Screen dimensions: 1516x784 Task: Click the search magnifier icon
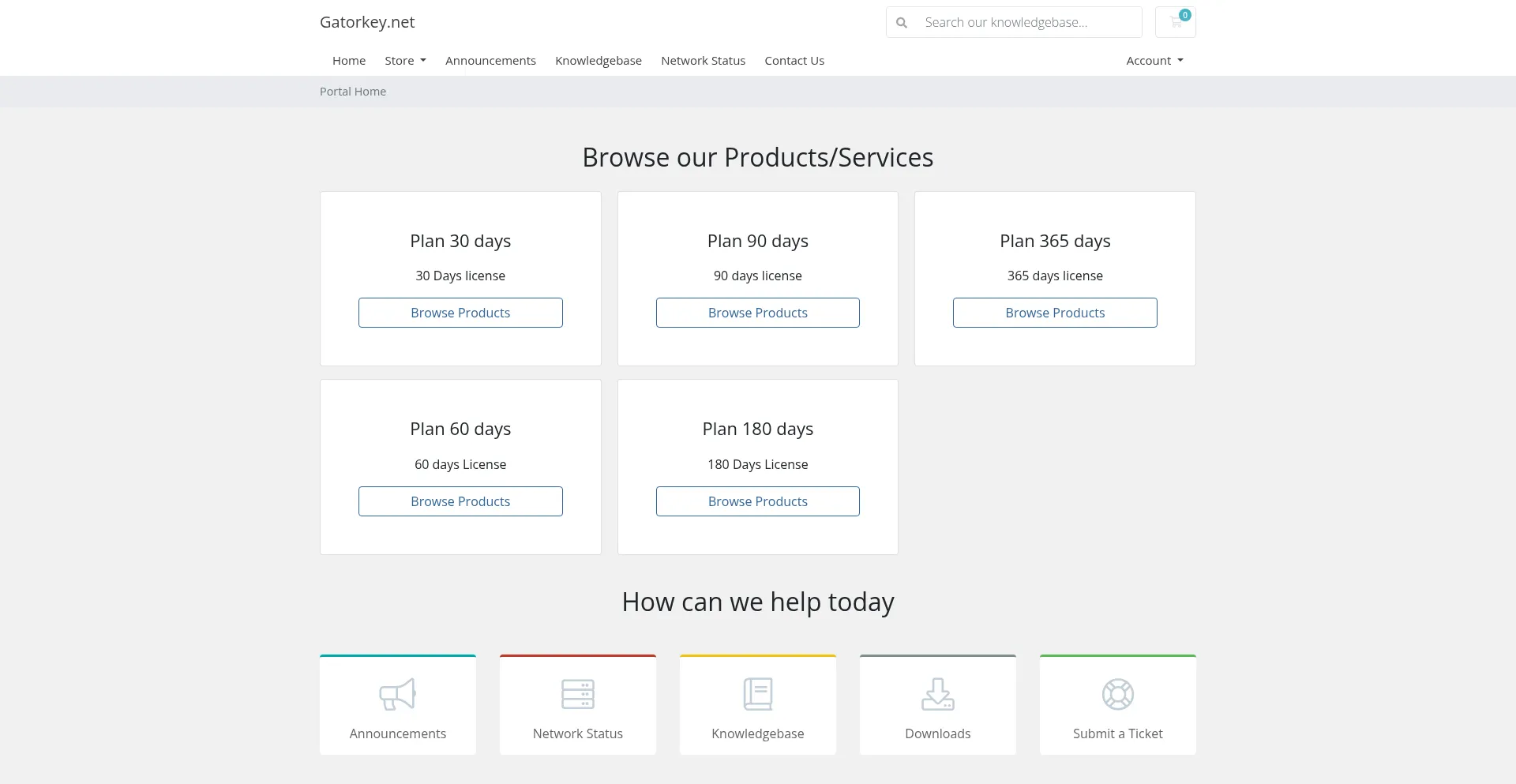click(x=902, y=23)
